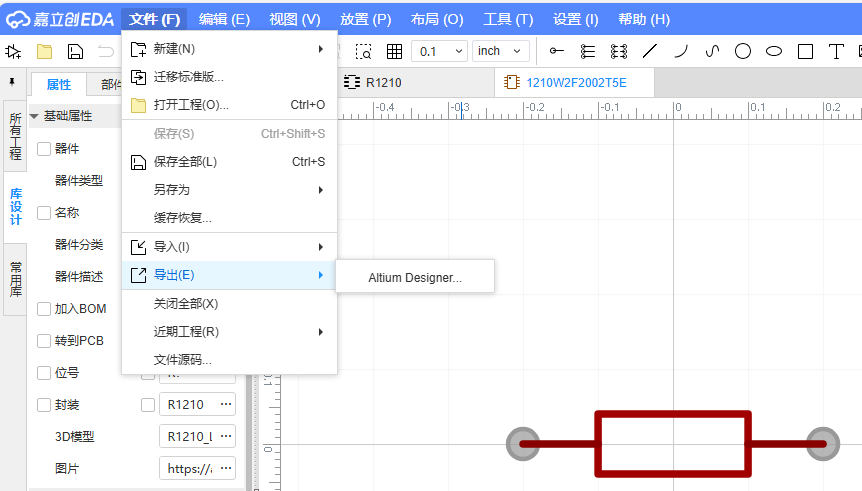Viewport: 862px width, 491px height.
Task: Collapse the 基础属性 section
Action: (34, 116)
